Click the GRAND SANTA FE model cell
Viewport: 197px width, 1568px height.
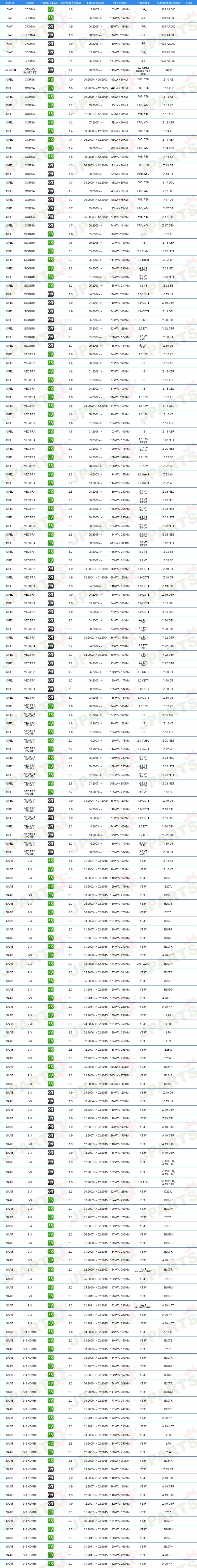click(x=30, y=71)
